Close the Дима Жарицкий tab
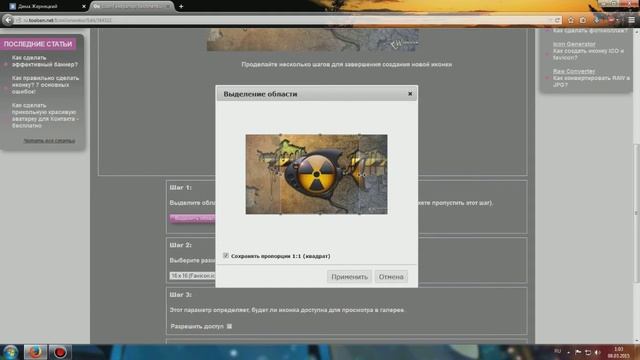The height and width of the screenshot is (360, 640). coord(84,7)
